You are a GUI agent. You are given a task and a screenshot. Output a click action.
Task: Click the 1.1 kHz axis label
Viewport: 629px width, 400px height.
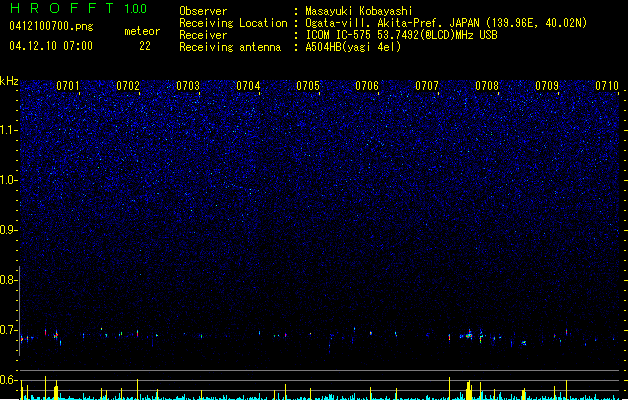(x=7, y=130)
